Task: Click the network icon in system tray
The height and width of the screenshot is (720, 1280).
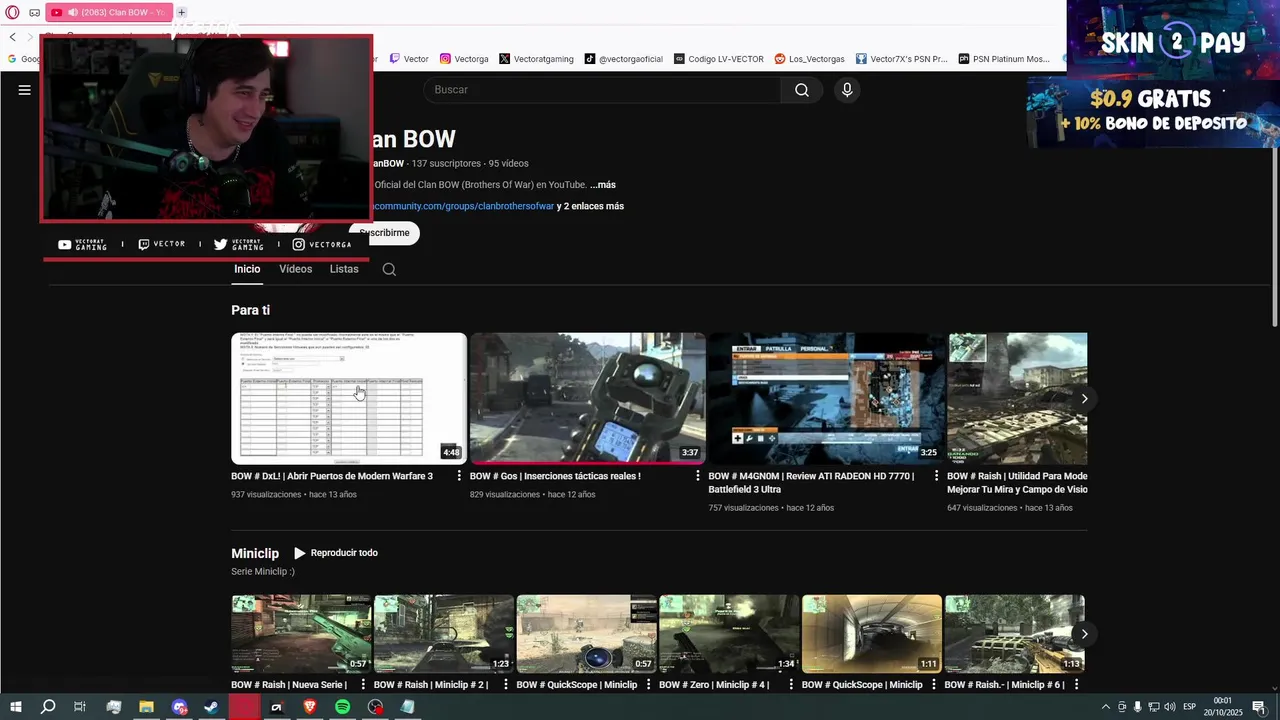Action: [x=1153, y=707]
